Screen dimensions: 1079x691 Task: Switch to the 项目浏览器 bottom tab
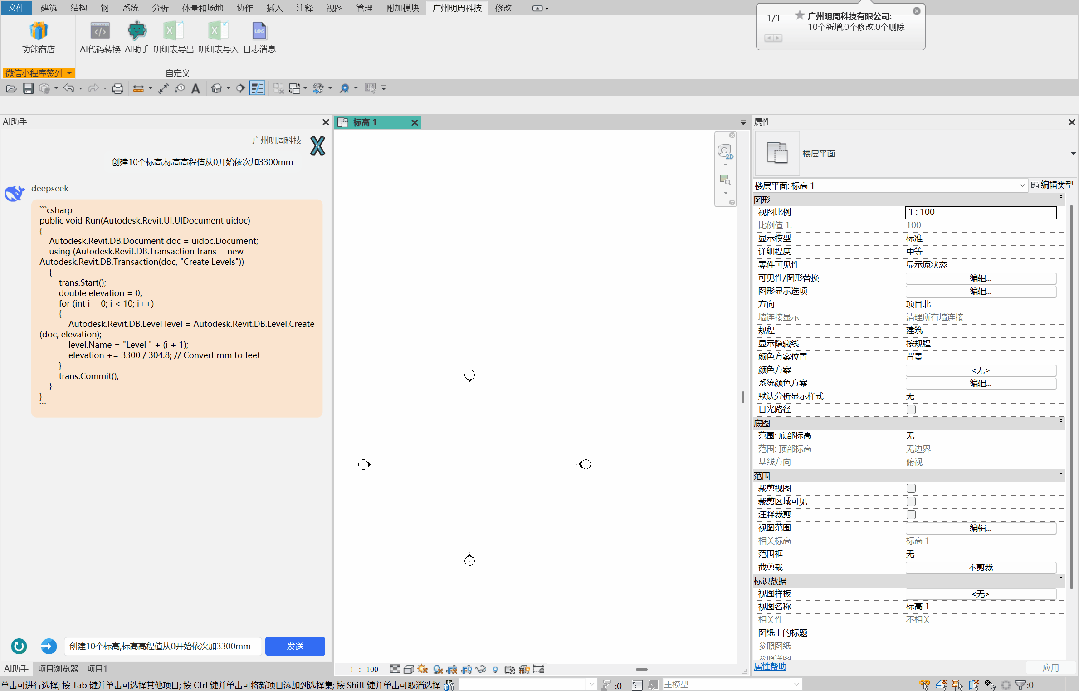(58, 668)
